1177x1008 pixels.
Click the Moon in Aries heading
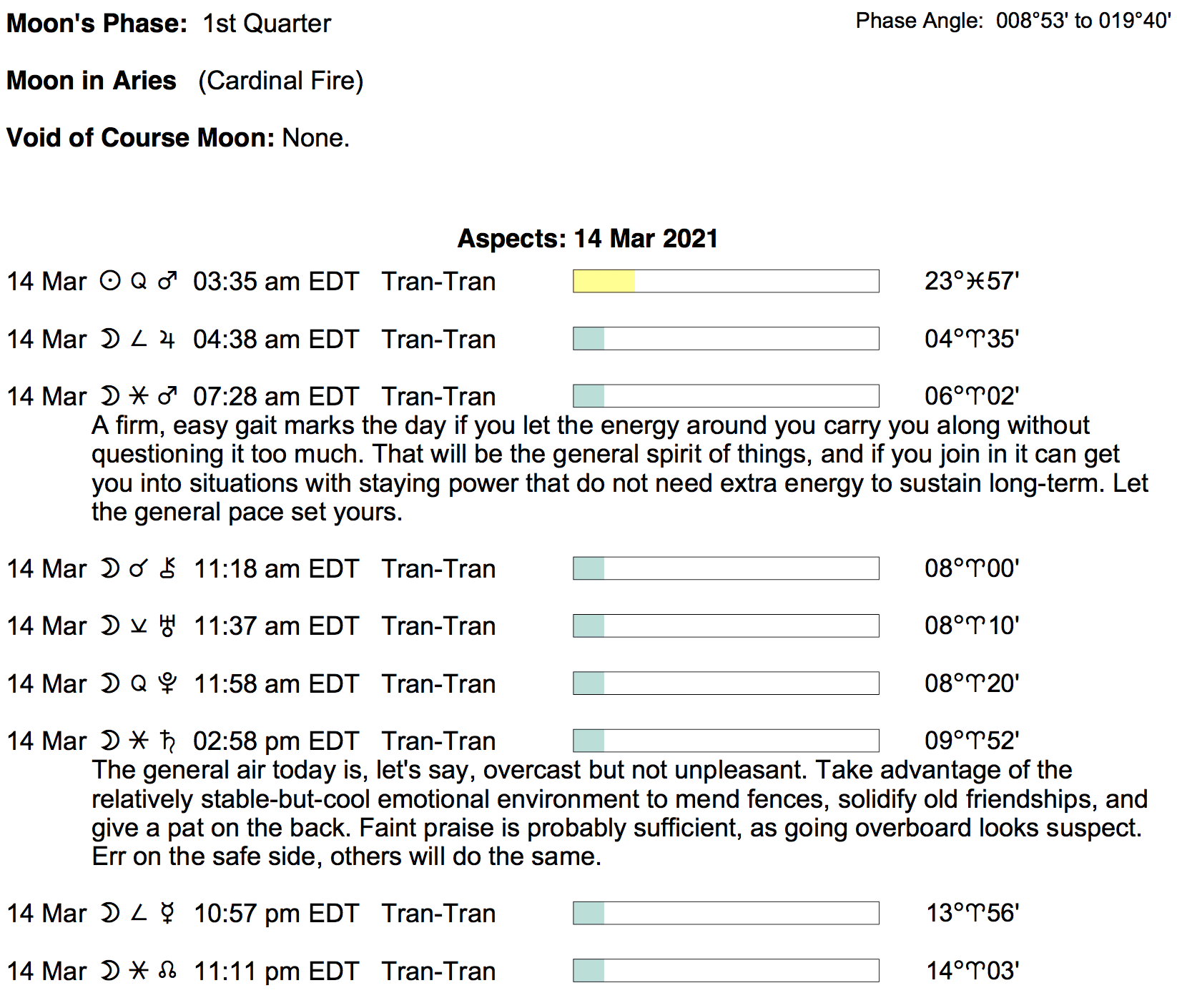point(92,80)
